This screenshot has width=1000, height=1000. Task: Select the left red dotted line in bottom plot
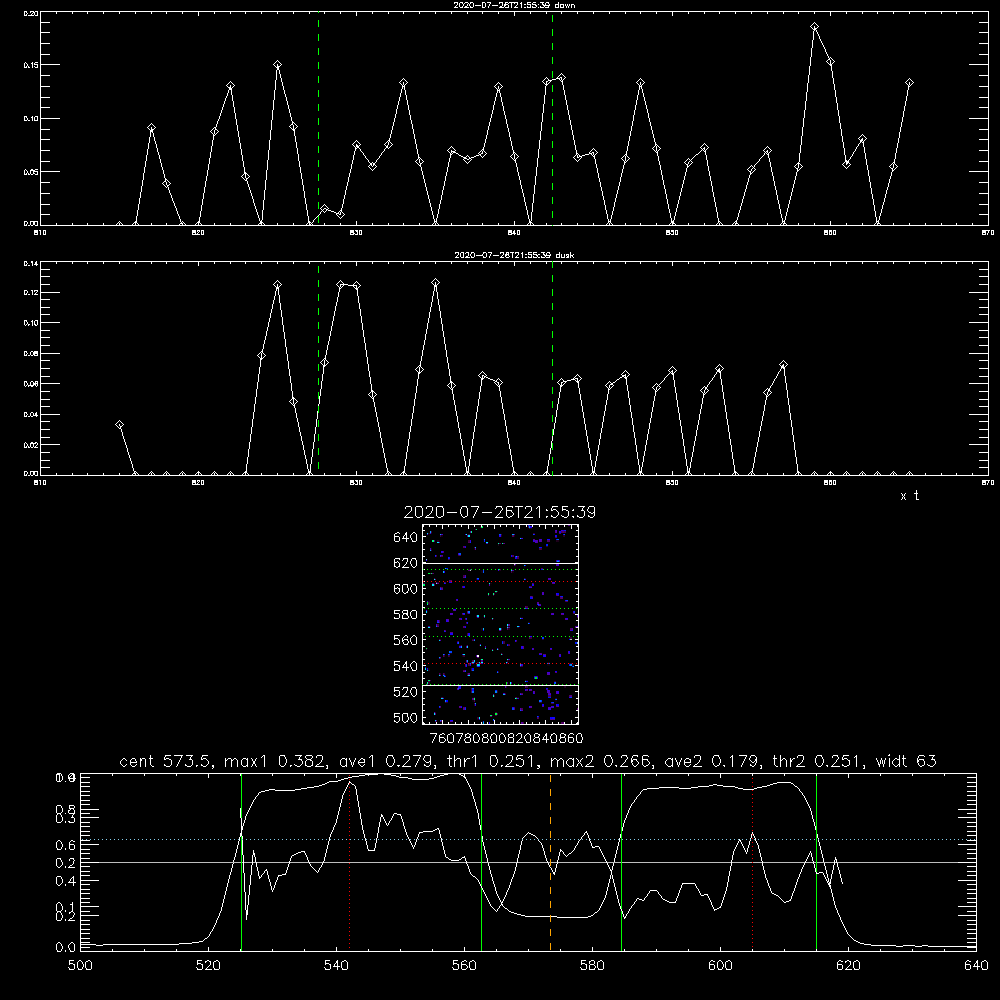349,862
